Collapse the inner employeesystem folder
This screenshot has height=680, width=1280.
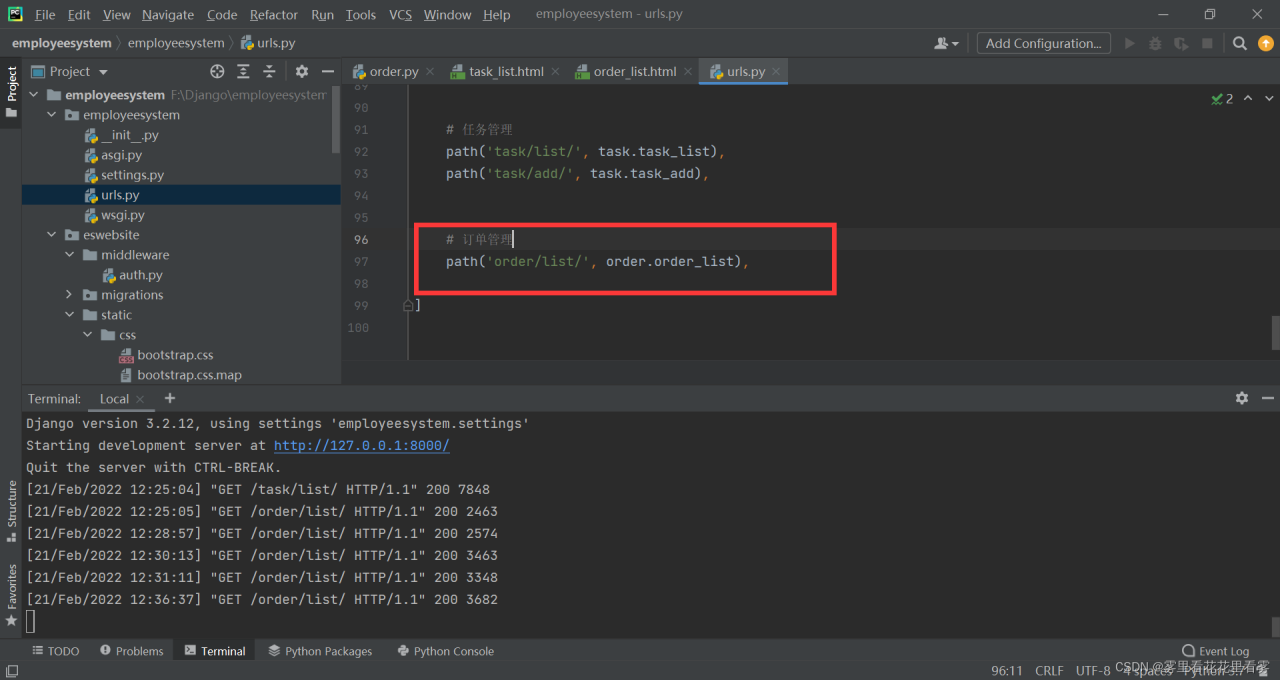(51, 115)
